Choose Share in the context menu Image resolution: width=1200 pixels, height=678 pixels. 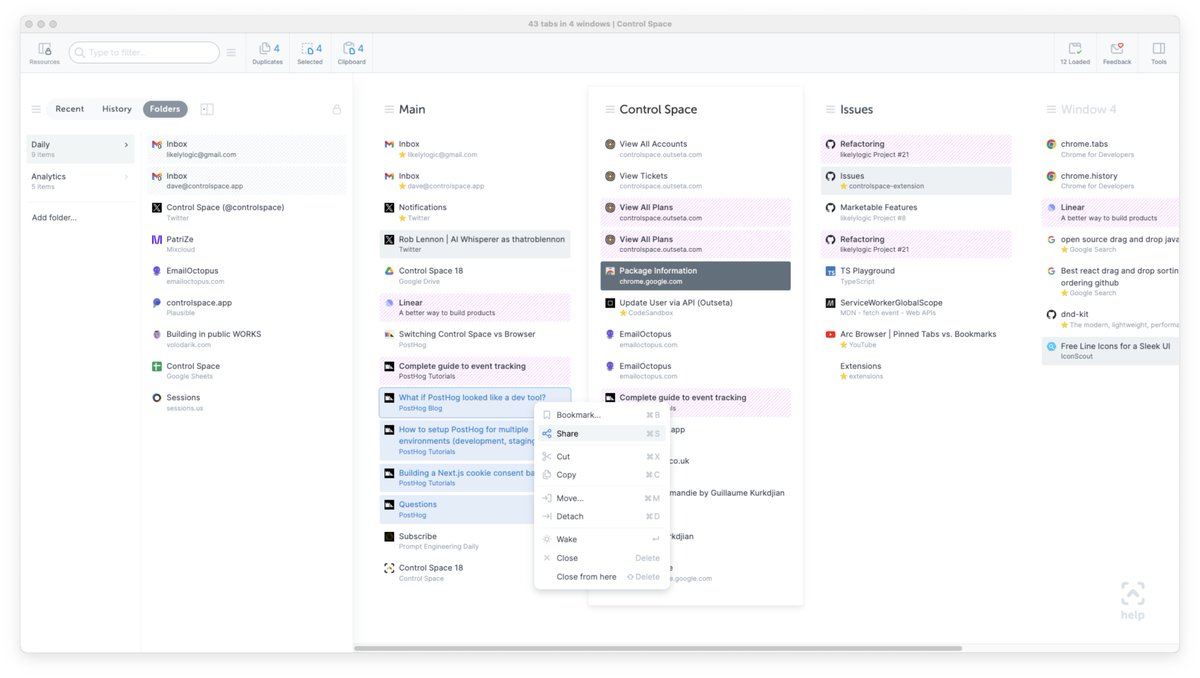tap(602, 434)
